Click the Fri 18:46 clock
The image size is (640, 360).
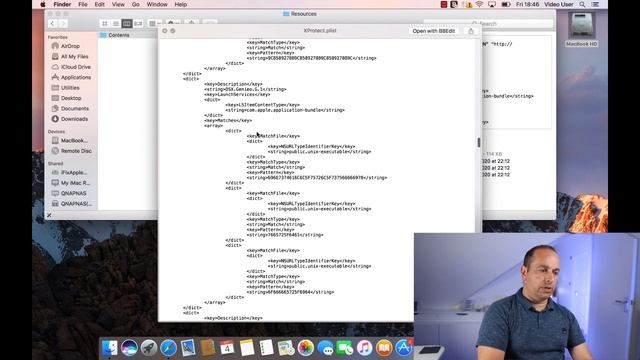(x=527, y=4)
